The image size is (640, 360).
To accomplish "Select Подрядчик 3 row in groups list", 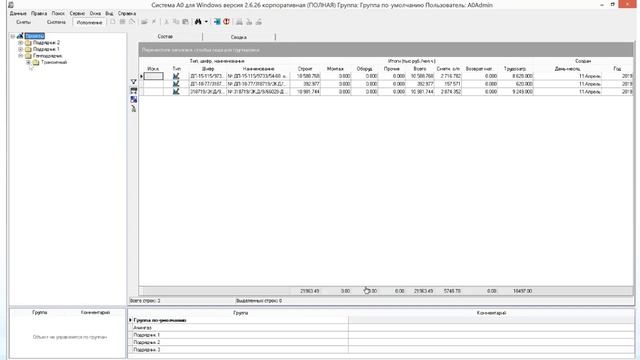I will [x=381, y=350].
